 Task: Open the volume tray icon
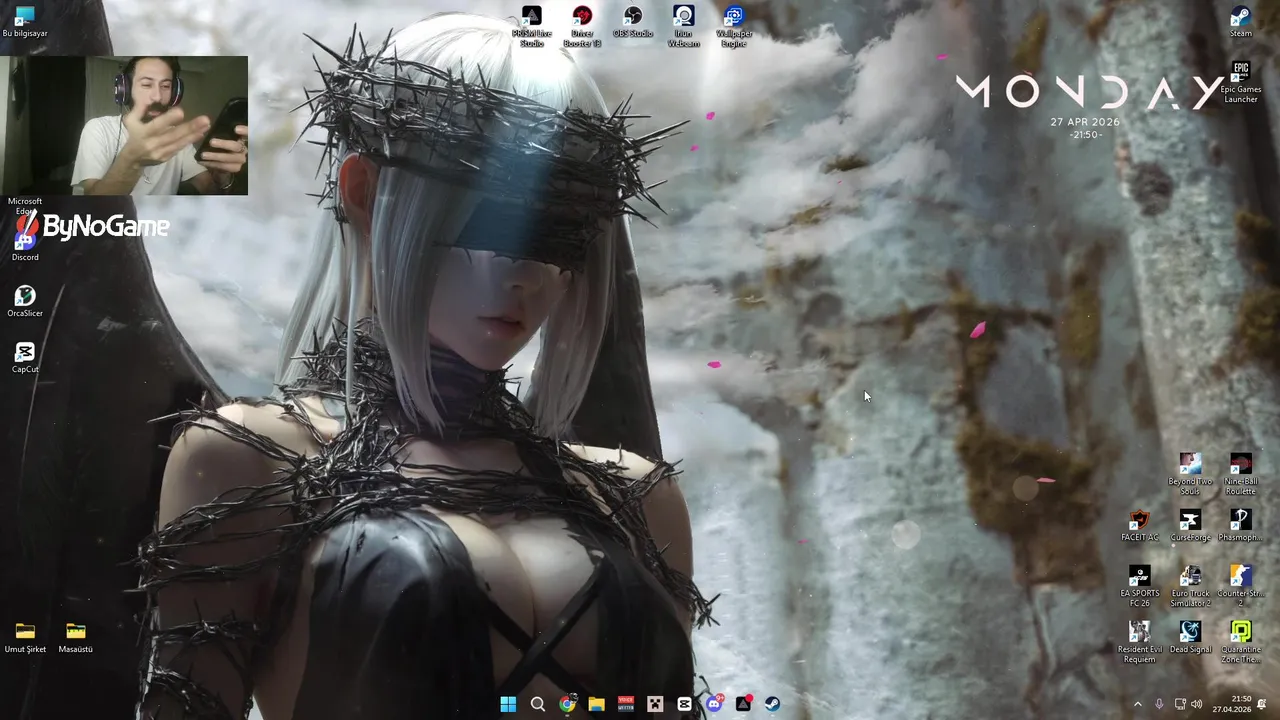[1197, 704]
